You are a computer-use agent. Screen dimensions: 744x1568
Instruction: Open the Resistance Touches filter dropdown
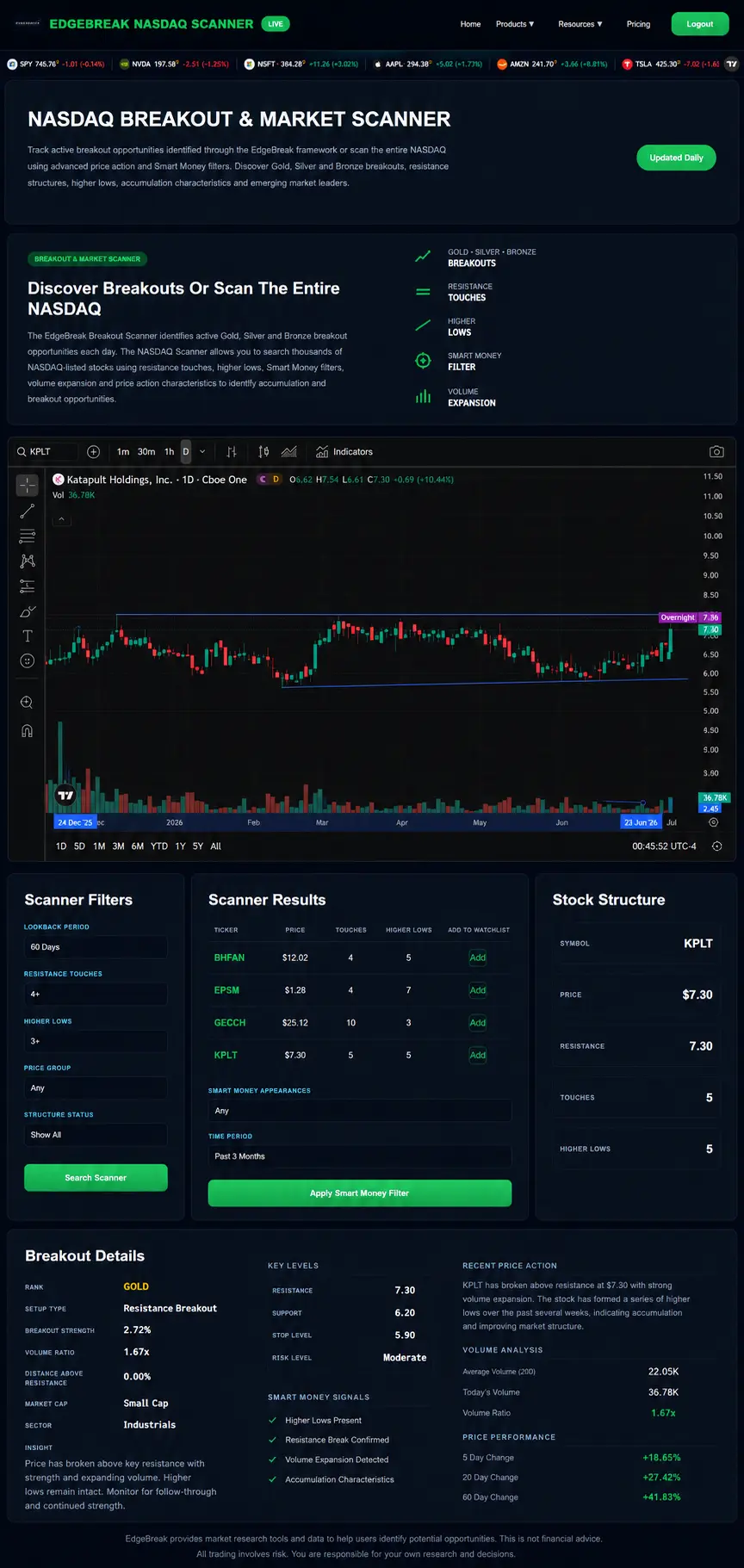coord(96,994)
